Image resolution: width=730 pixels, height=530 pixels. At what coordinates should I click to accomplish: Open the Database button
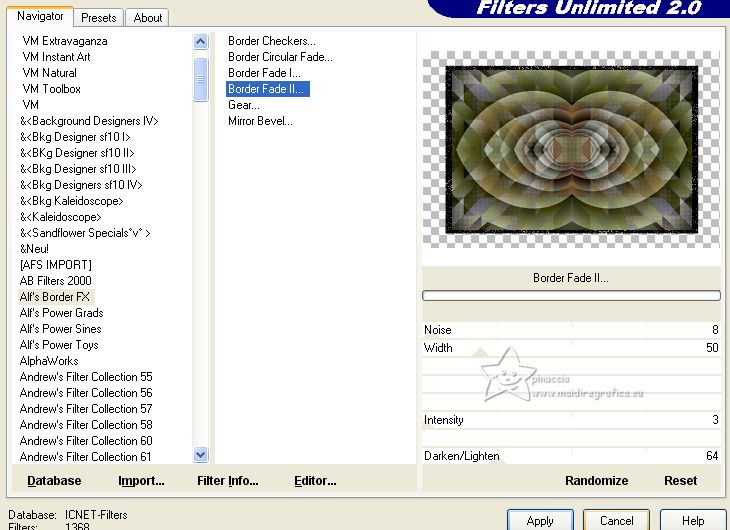pos(54,481)
